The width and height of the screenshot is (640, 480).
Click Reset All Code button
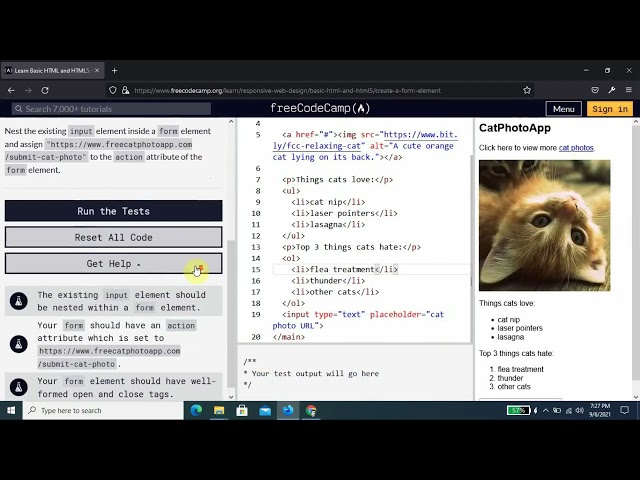(x=113, y=237)
